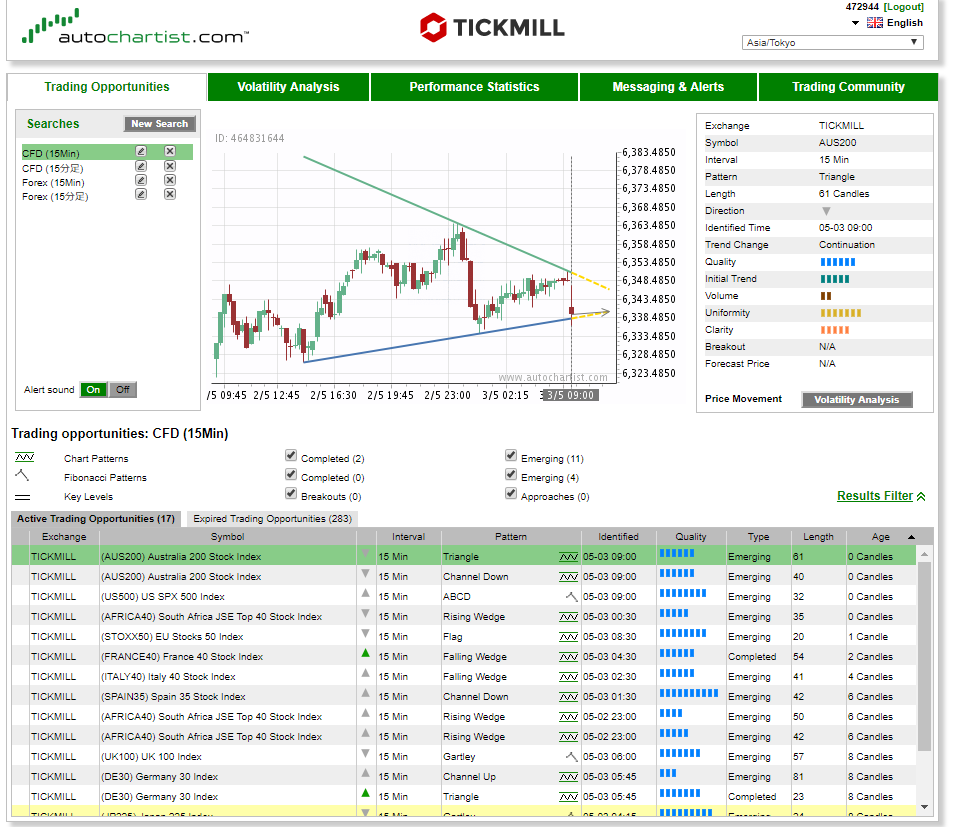The image size is (956, 827).
Task: Uncheck Chart Patterns Completed (2) checkbox
Action: (x=291, y=456)
